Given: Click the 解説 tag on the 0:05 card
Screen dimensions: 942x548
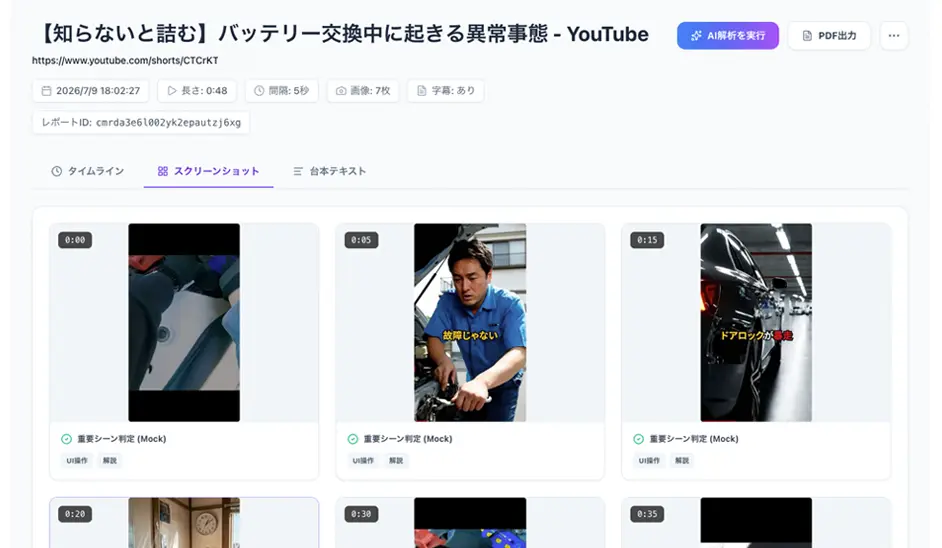Looking at the screenshot, I should tap(396, 461).
